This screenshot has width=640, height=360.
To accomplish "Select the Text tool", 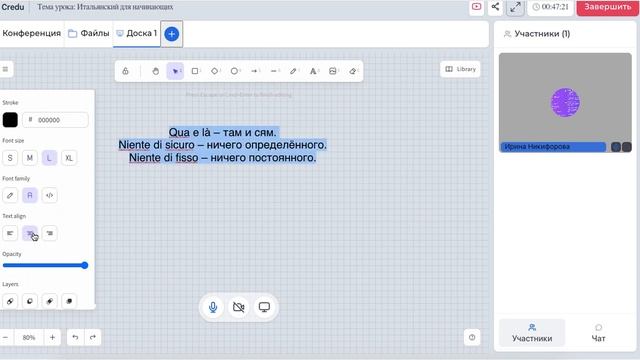I will [313, 71].
